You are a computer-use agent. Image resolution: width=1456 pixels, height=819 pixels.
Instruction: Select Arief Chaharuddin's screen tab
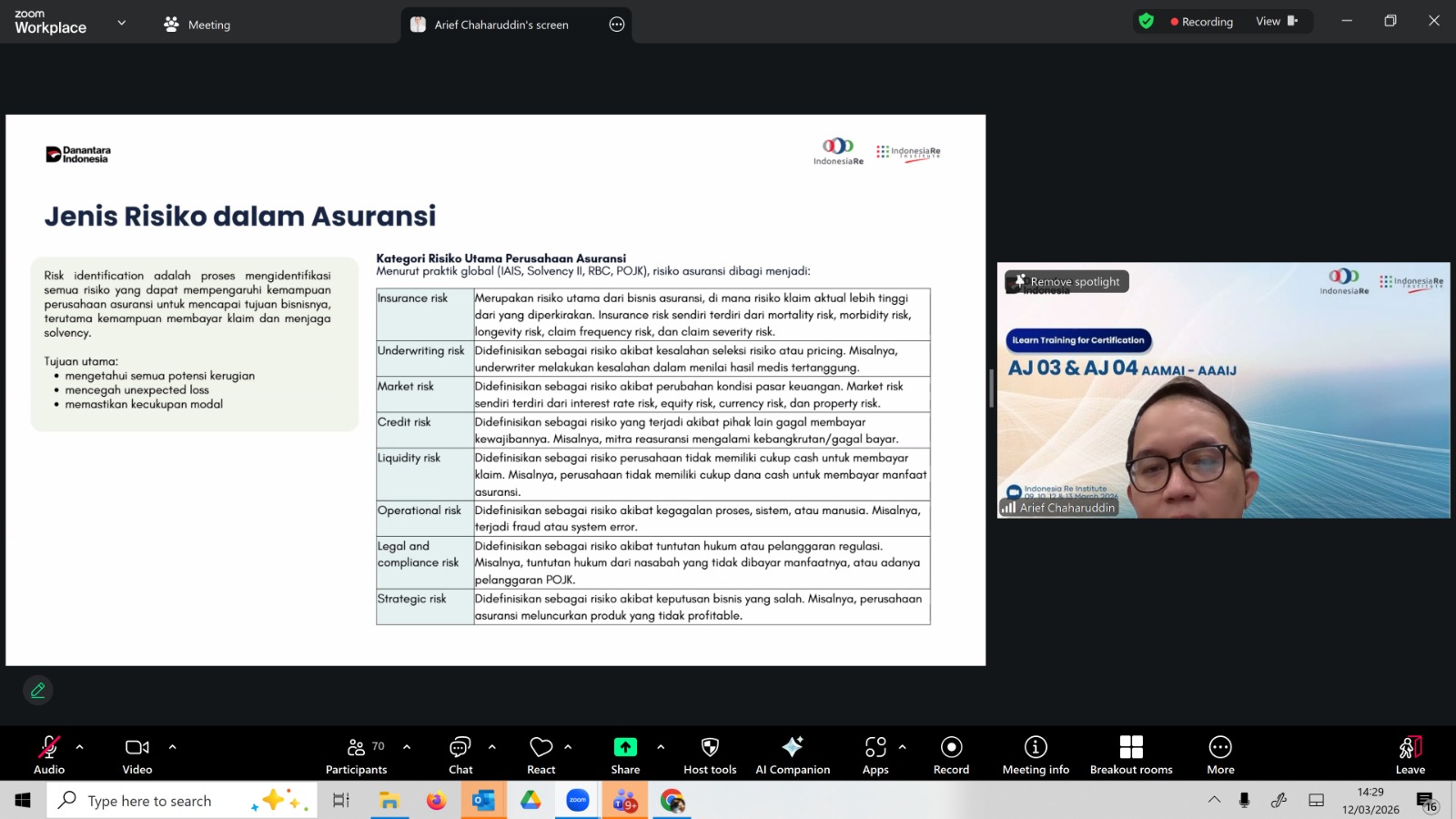tap(500, 25)
